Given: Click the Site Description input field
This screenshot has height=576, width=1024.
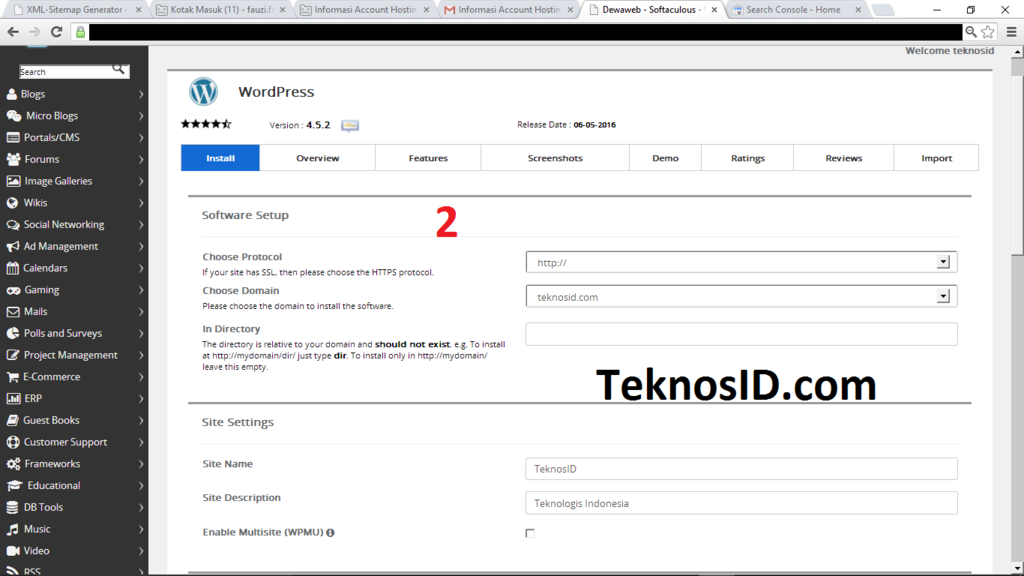Looking at the screenshot, I should click(741, 503).
